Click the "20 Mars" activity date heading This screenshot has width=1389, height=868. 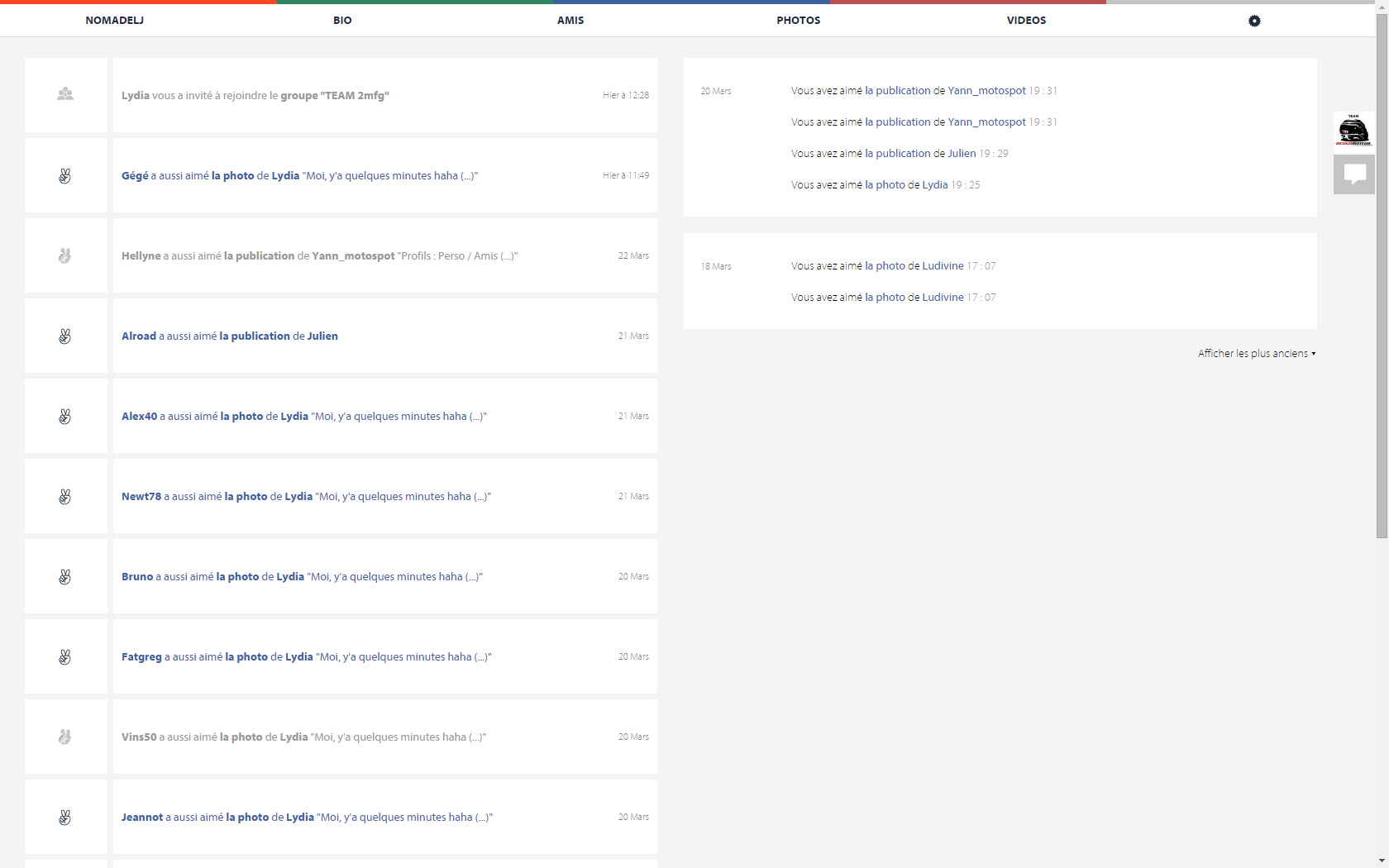[716, 91]
